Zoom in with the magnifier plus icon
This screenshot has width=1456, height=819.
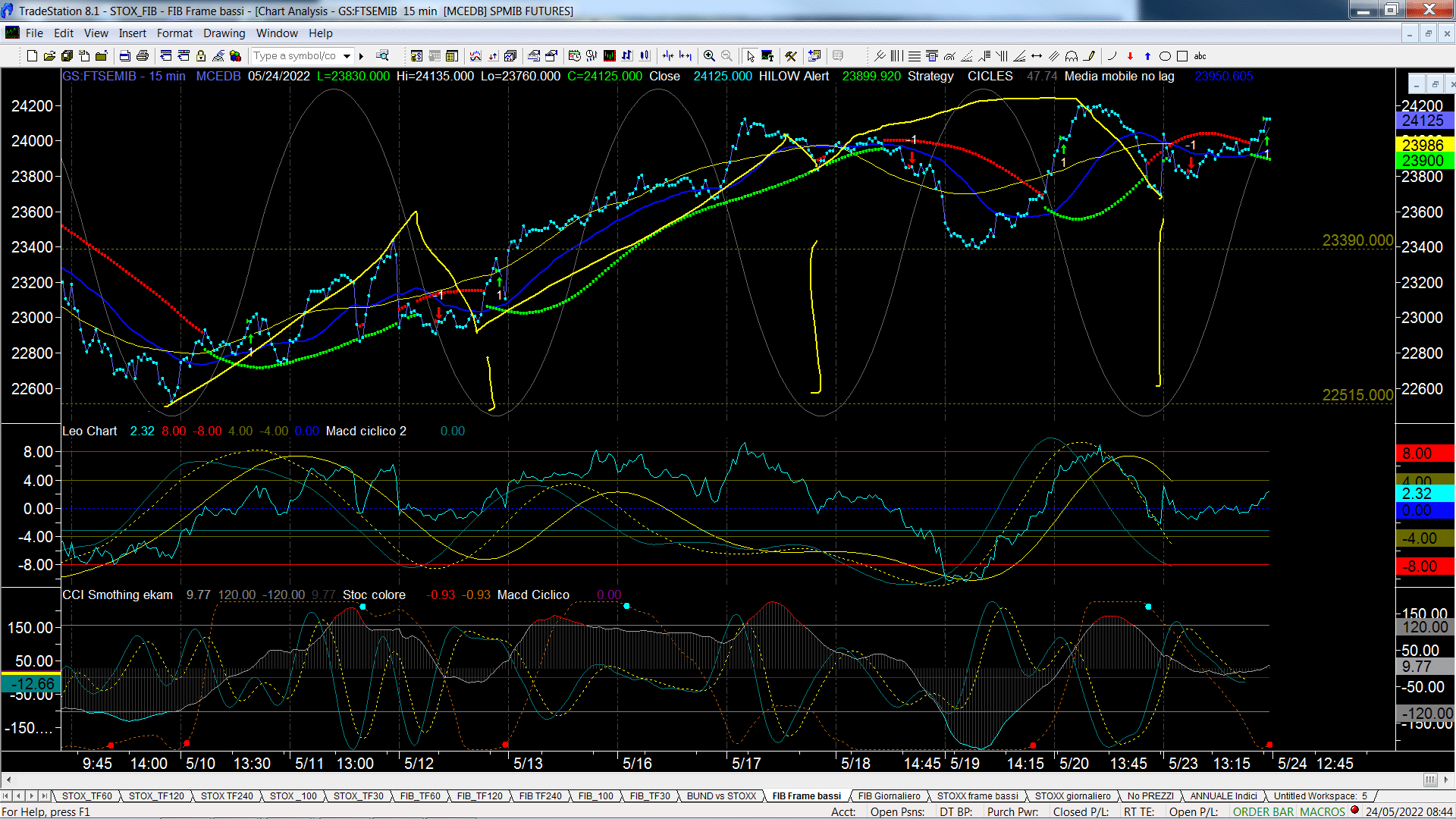click(709, 56)
